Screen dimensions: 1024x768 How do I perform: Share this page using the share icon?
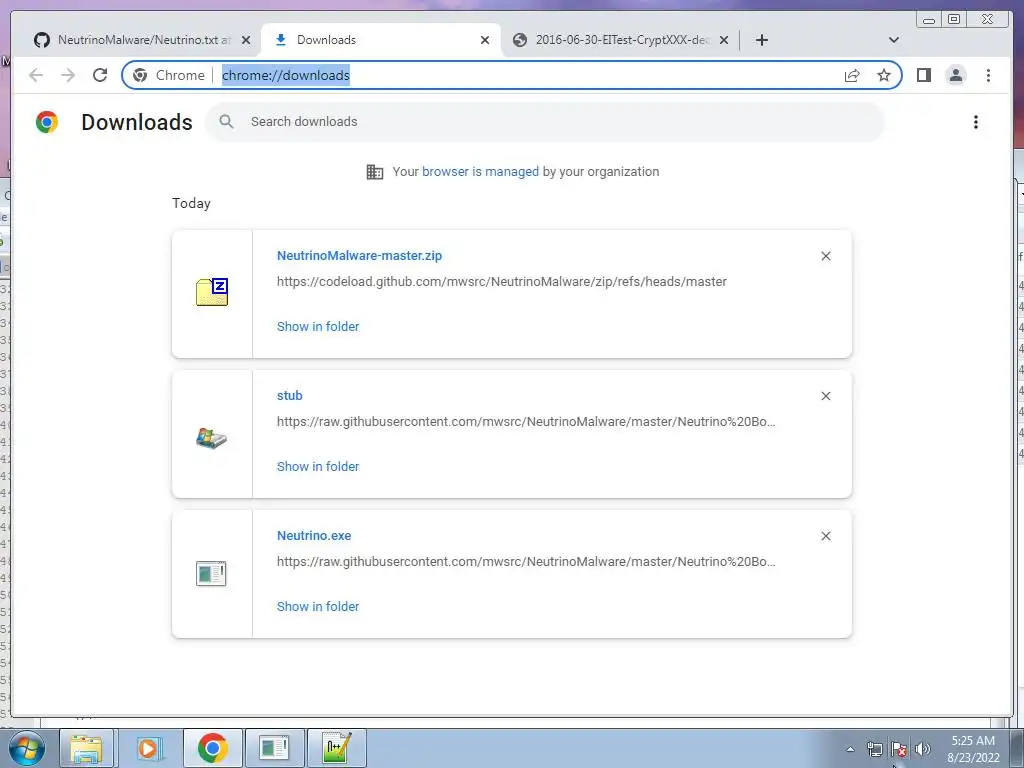[x=852, y=75]
